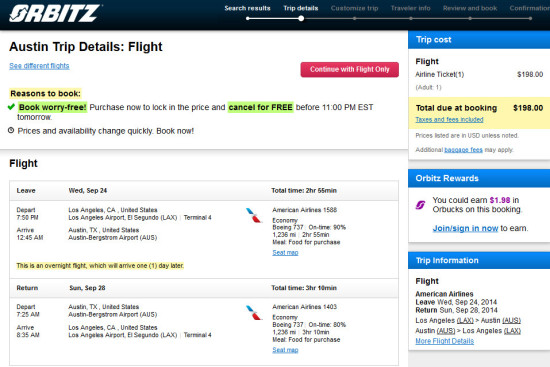550x367 pixels.
Task: Open the baggage fees link
Action: click(x=463, y=150)
